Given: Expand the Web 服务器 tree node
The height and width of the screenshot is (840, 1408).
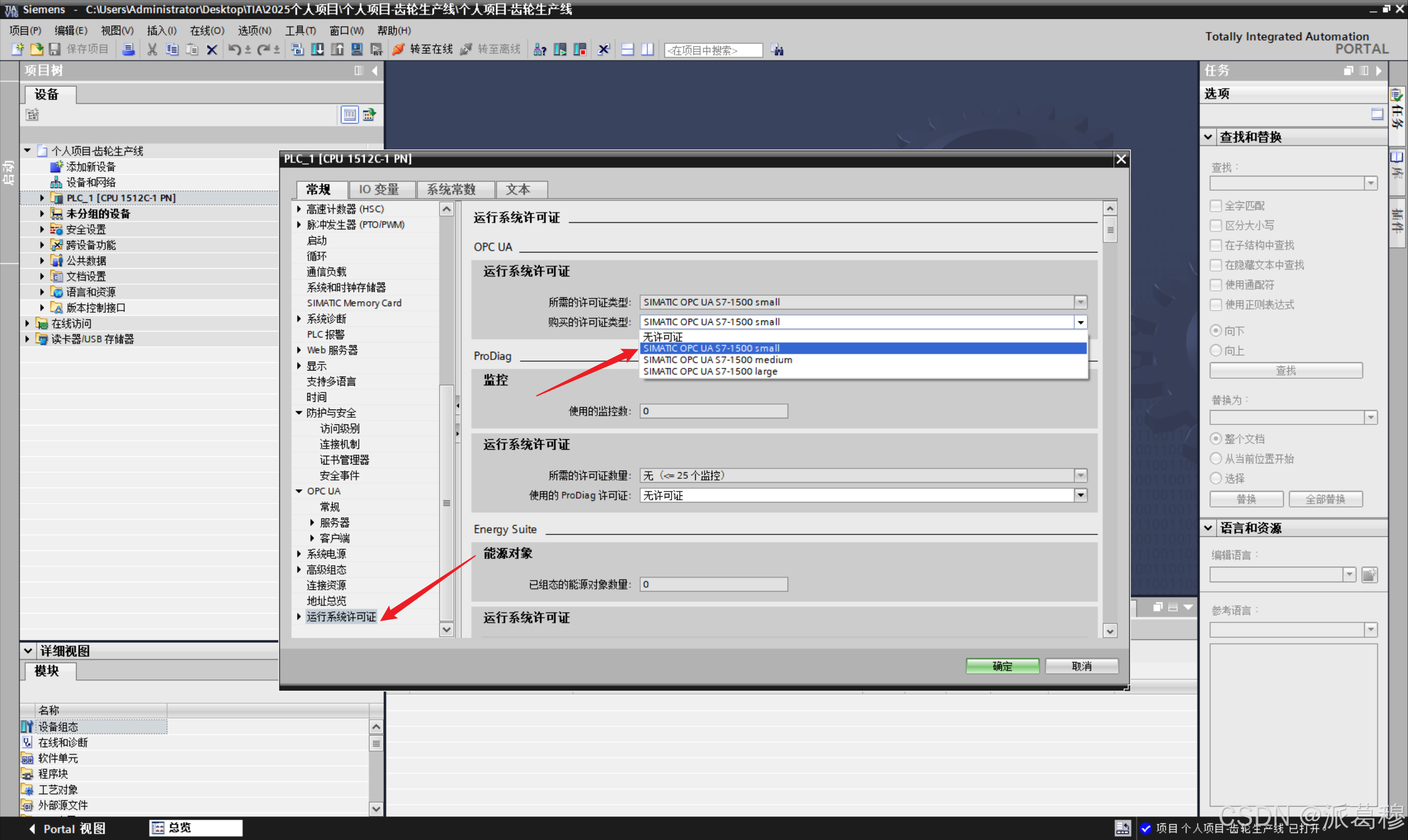Looking at the screenshot, I should tap(300, 350).
